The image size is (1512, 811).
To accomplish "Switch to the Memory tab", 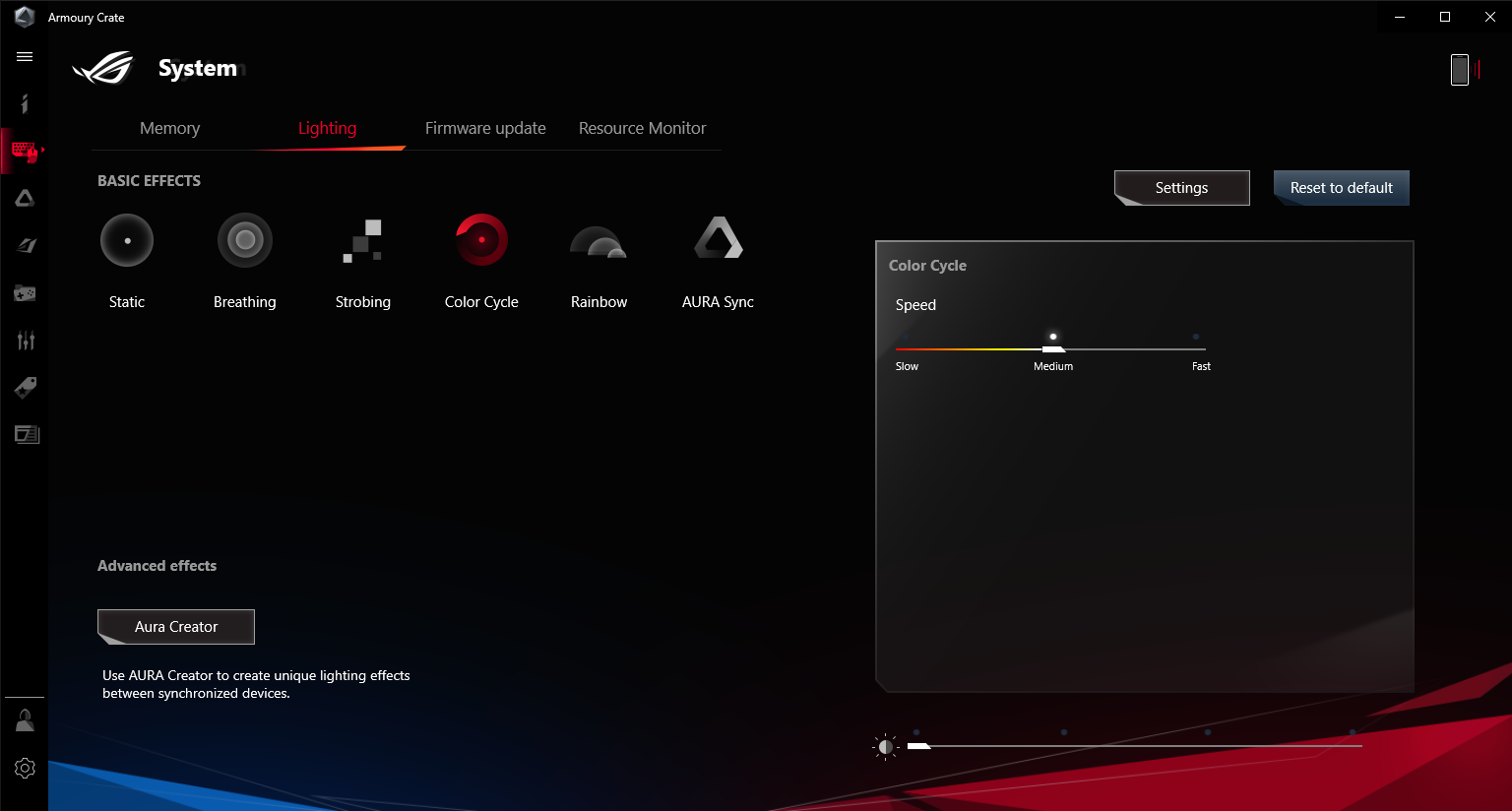I will (169, 128).
